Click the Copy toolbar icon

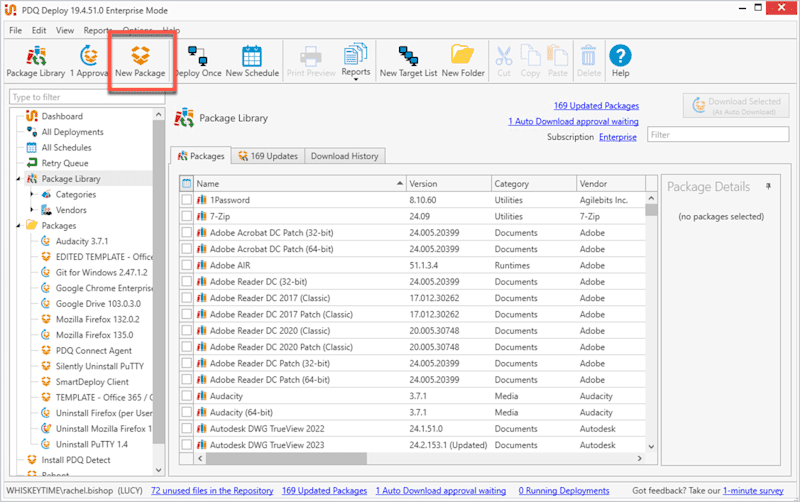pos(530,61)
